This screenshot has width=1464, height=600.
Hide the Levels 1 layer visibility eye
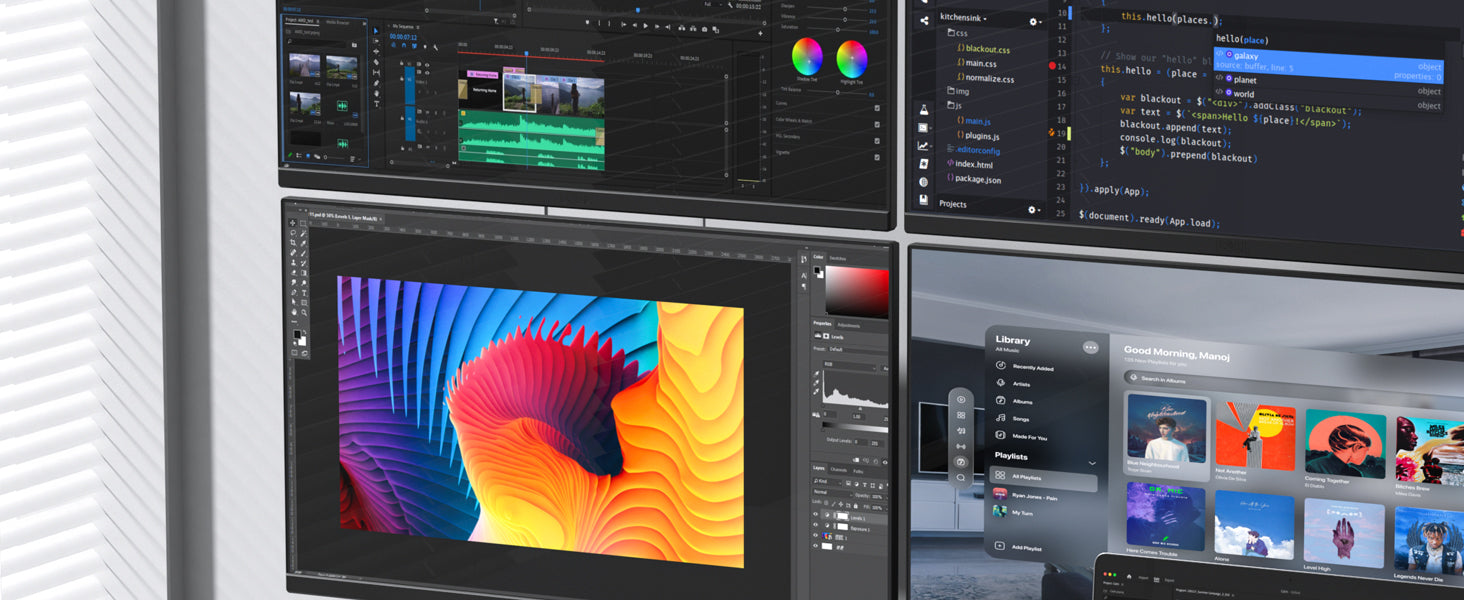coord(815,515)
